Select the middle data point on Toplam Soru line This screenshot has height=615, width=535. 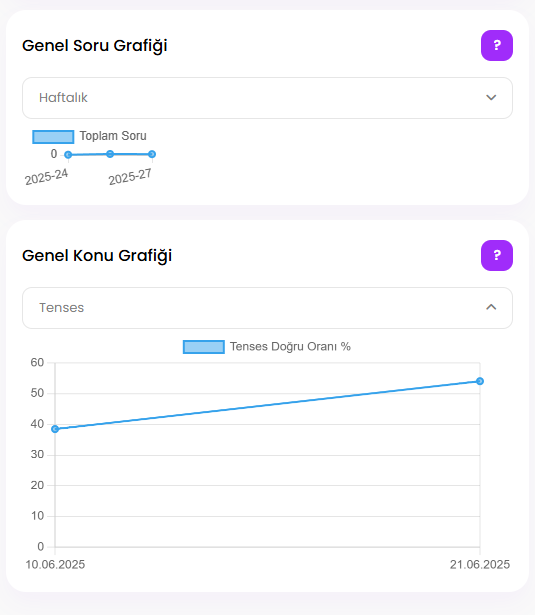click(110, 154)
